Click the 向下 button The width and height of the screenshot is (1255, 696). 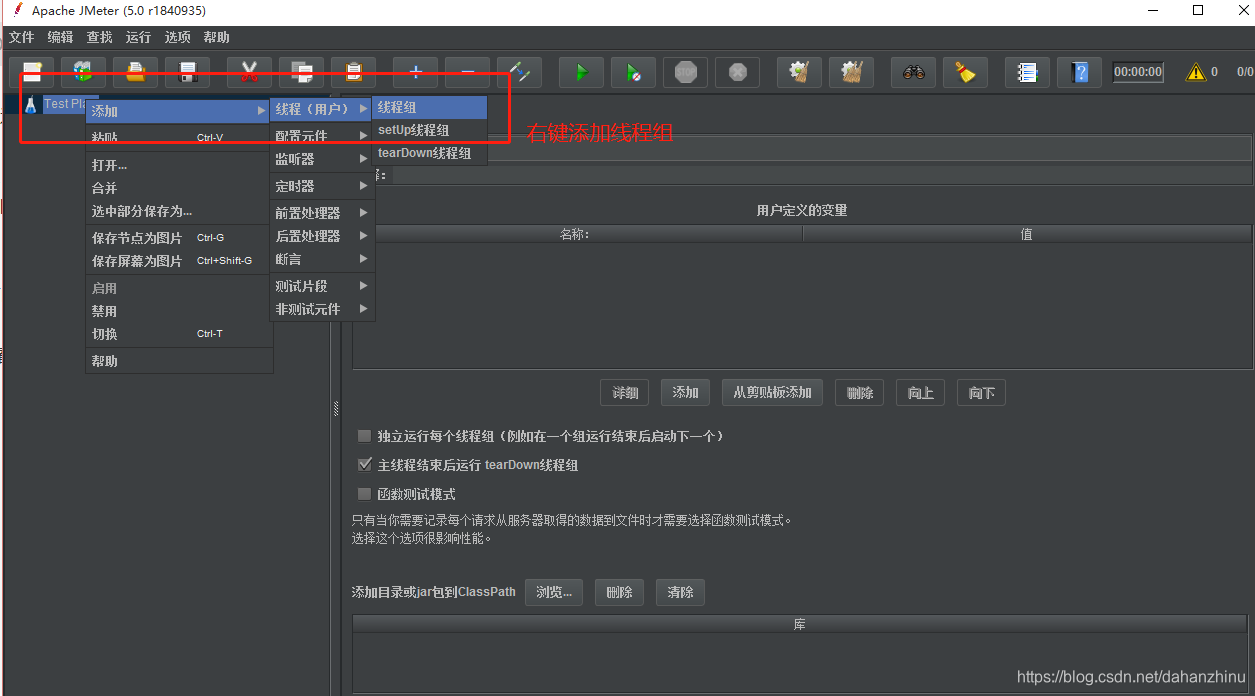[981, 393]
